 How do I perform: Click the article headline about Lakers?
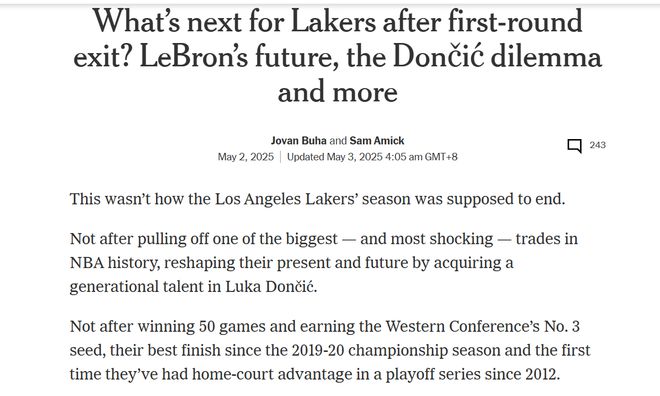click(x=338, y=56)
